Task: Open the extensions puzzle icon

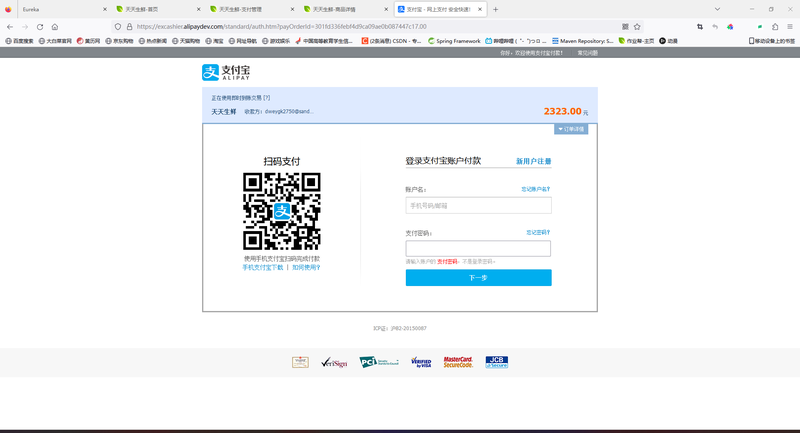Action: pos(775,27)
